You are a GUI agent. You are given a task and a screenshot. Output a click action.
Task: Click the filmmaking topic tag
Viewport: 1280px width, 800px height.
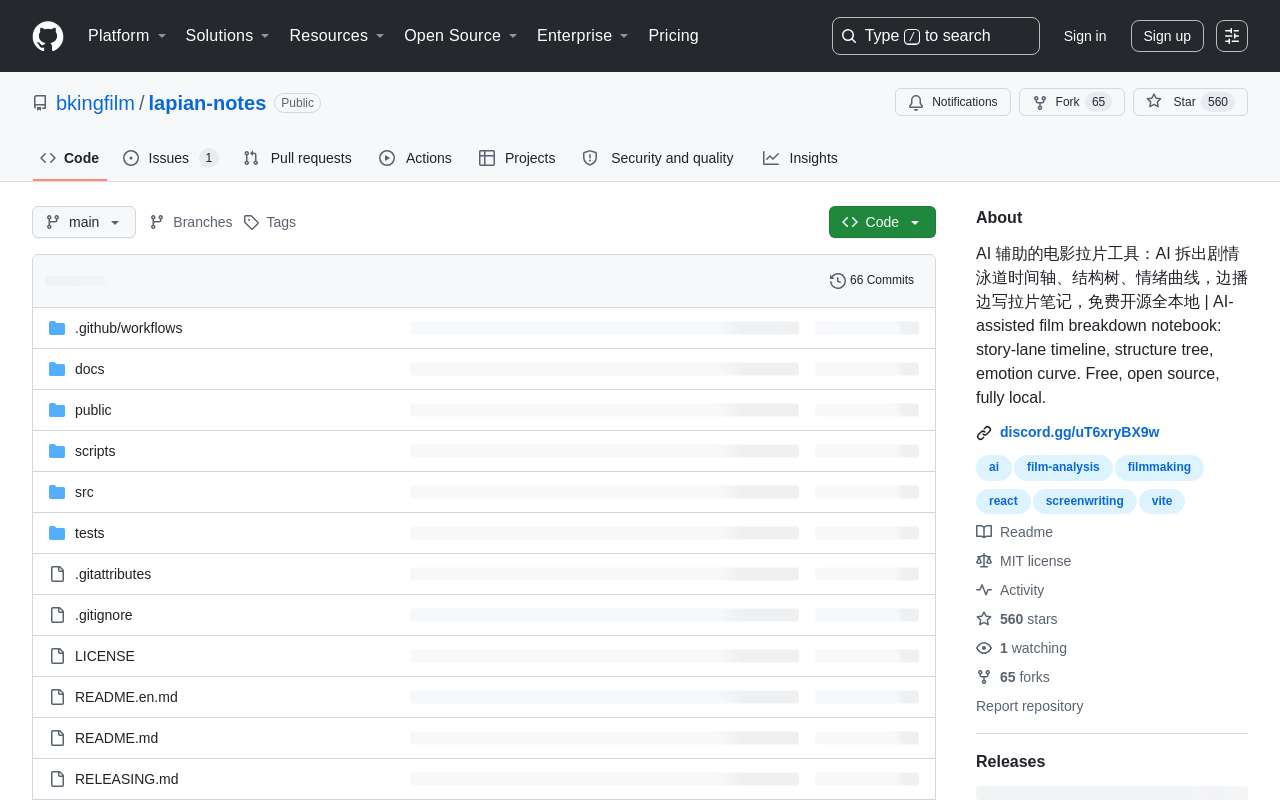click(1159, 467)
